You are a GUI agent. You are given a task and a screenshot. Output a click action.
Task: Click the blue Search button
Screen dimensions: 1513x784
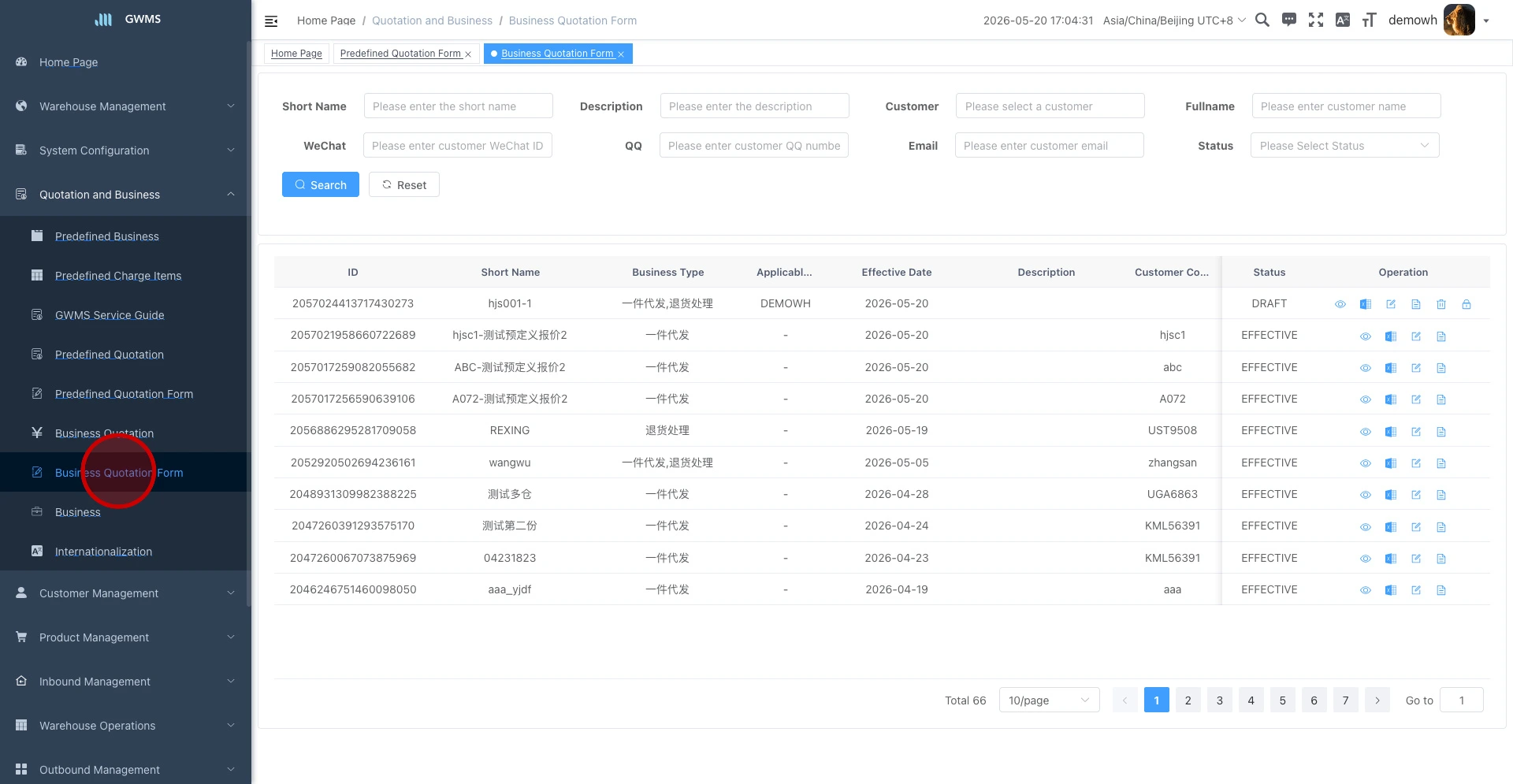pos(321,185)
